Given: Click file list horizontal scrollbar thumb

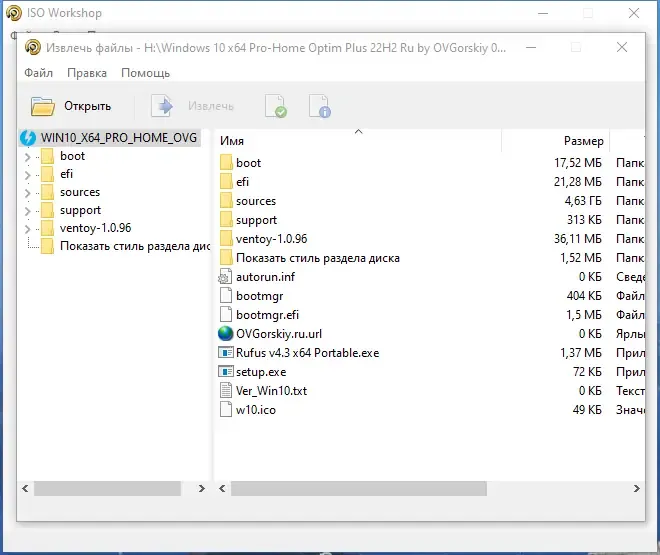Looking at the screenshot, I should click(x=359, y=489).
